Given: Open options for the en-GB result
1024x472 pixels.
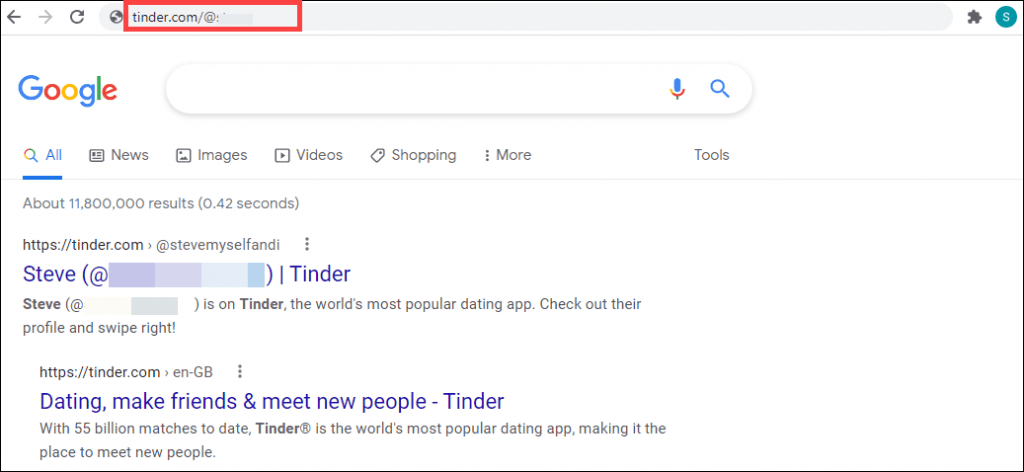Looking at the screenshot, I should point(240,372).
